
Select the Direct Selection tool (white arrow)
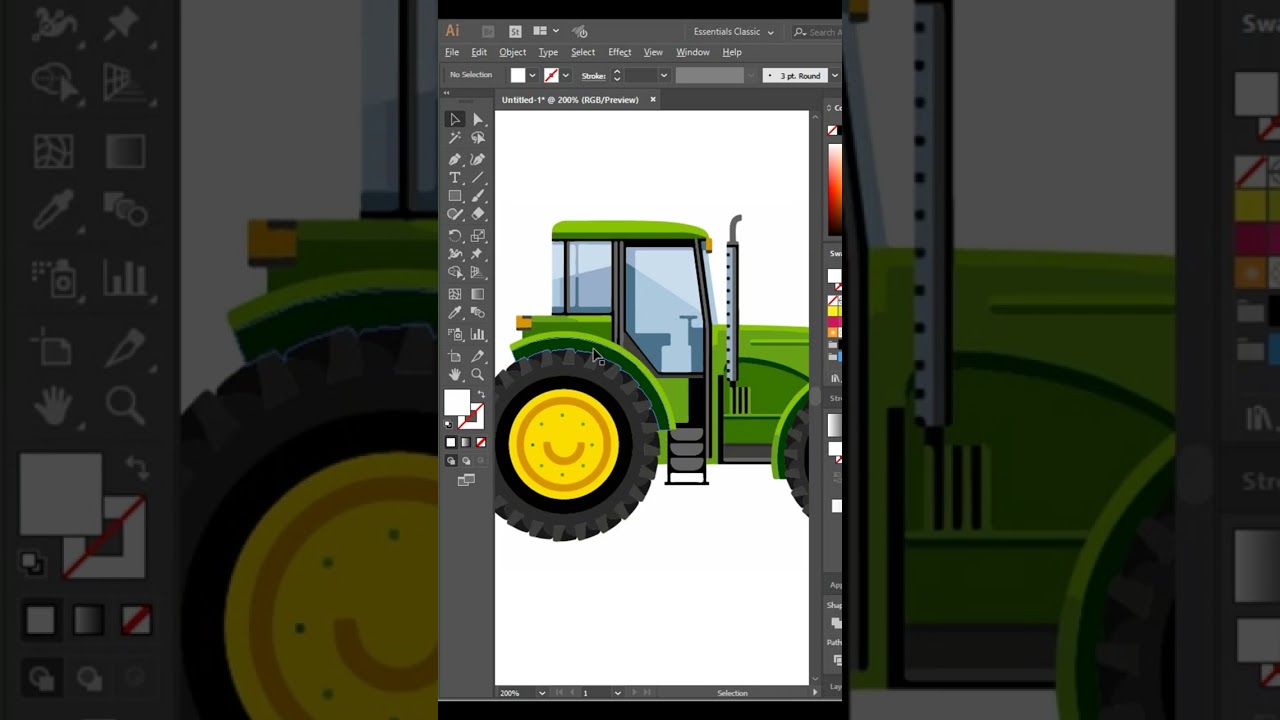pos(478,119)
